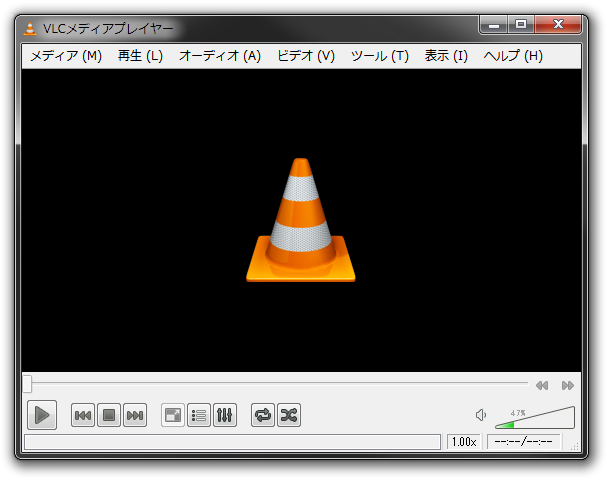Open the オーディオ (A) menu

point(219,56)
